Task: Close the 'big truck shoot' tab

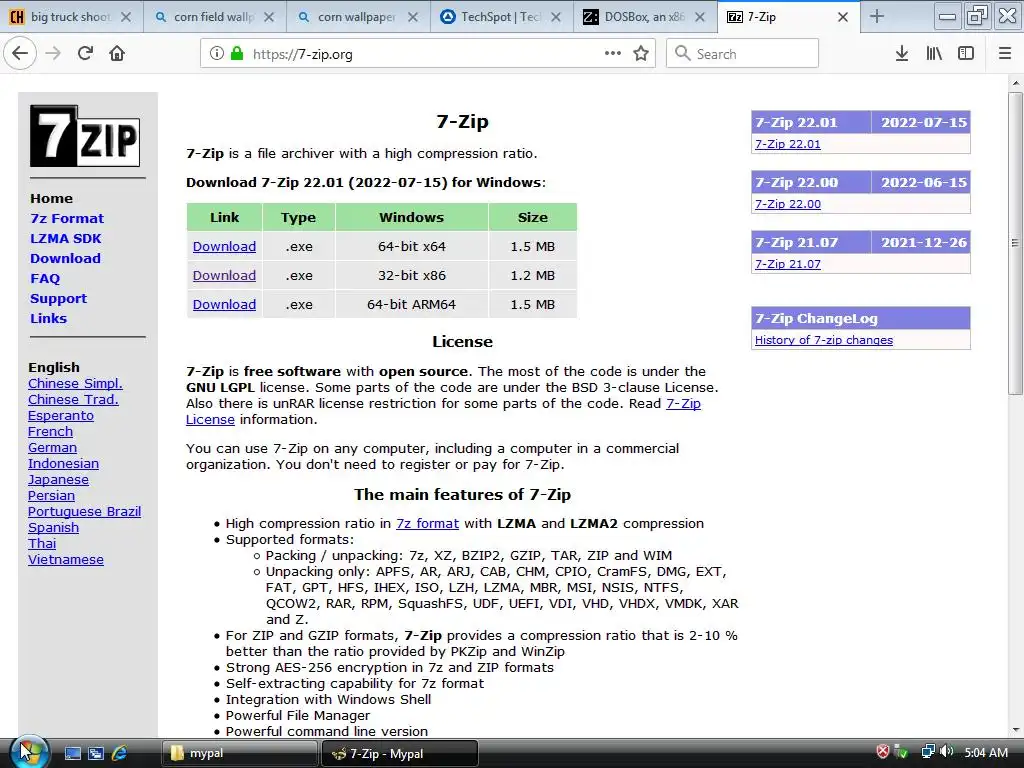Action: [126, 17]
